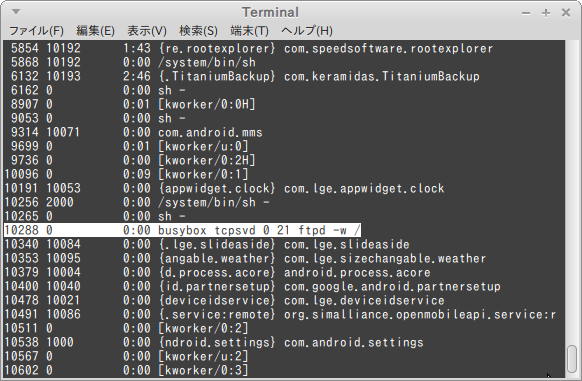Open the window menu arrow in title bar
This screenshot has width=582, height=381.
16,12
